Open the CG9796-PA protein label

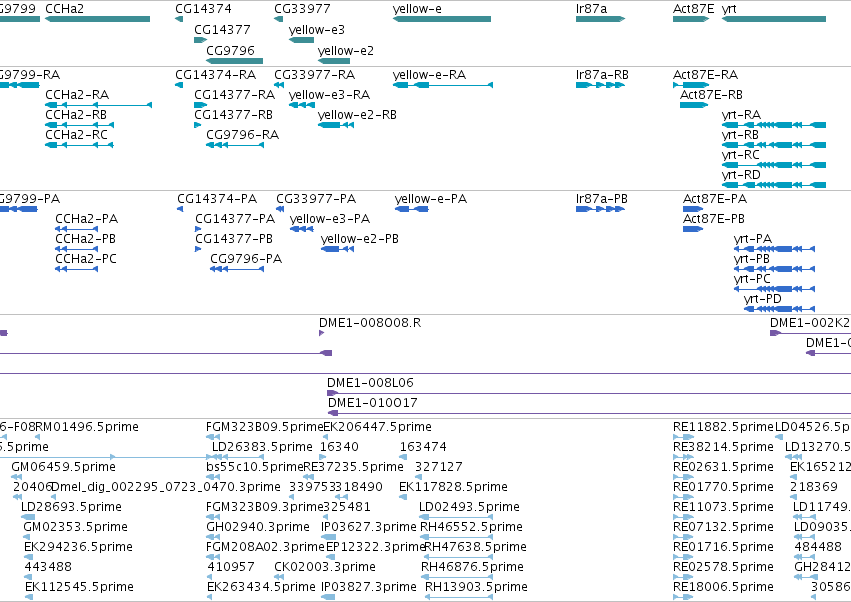pyautogui.click(x=246, y=259)
